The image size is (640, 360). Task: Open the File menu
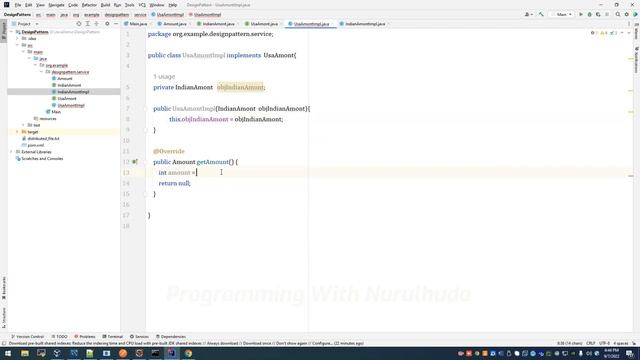(x=18, y=5)
